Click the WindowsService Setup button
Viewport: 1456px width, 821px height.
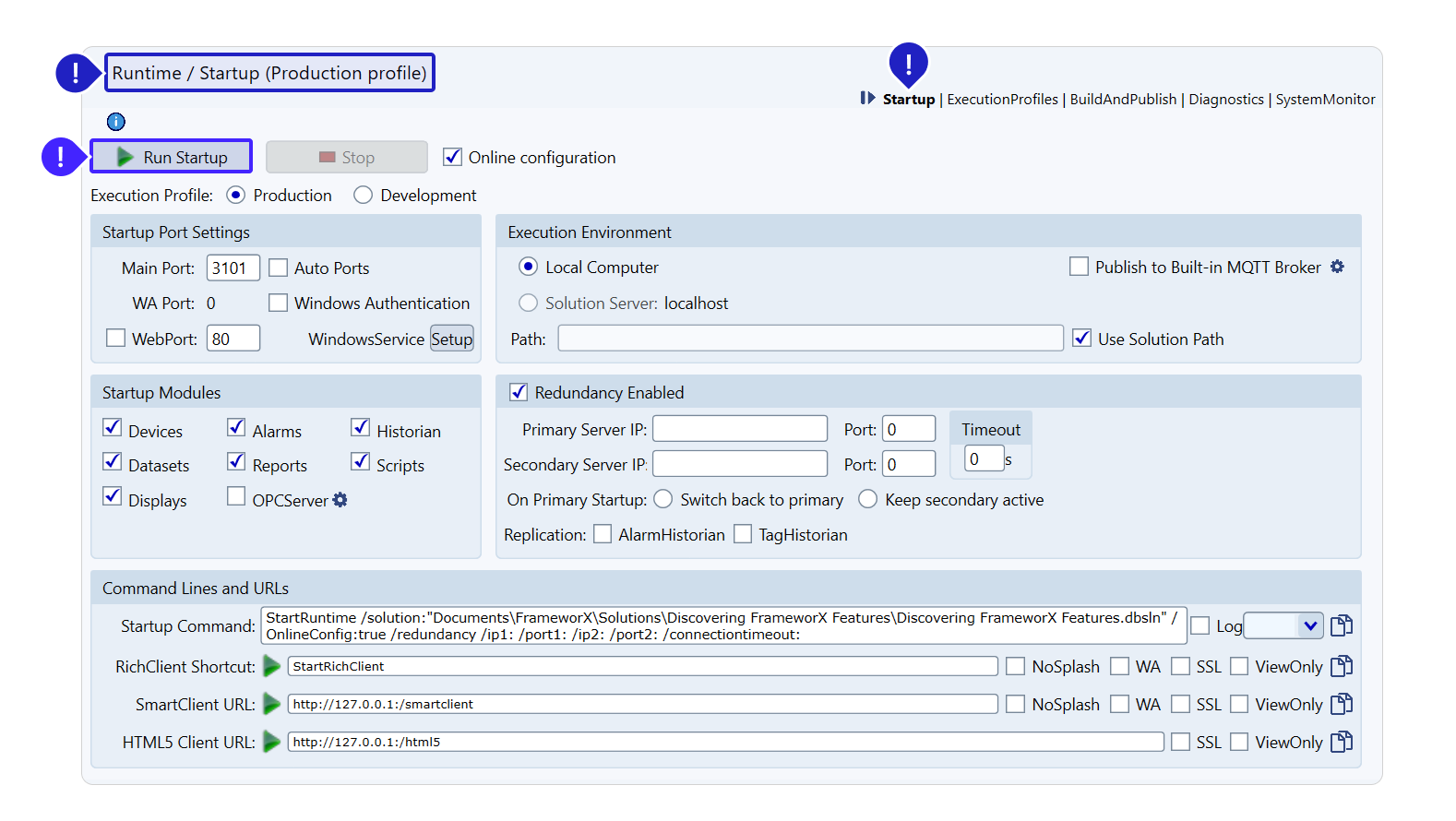452,339
